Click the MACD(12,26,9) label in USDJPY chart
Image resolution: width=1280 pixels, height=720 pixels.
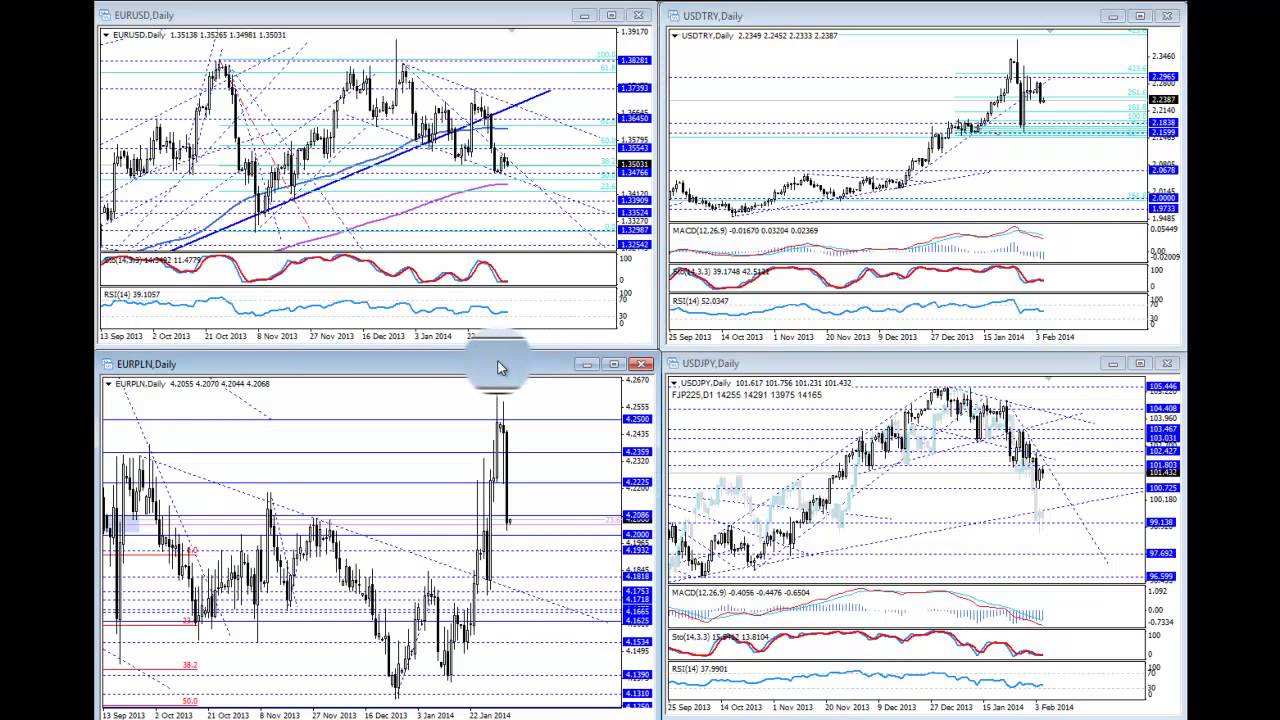(741, 593)
